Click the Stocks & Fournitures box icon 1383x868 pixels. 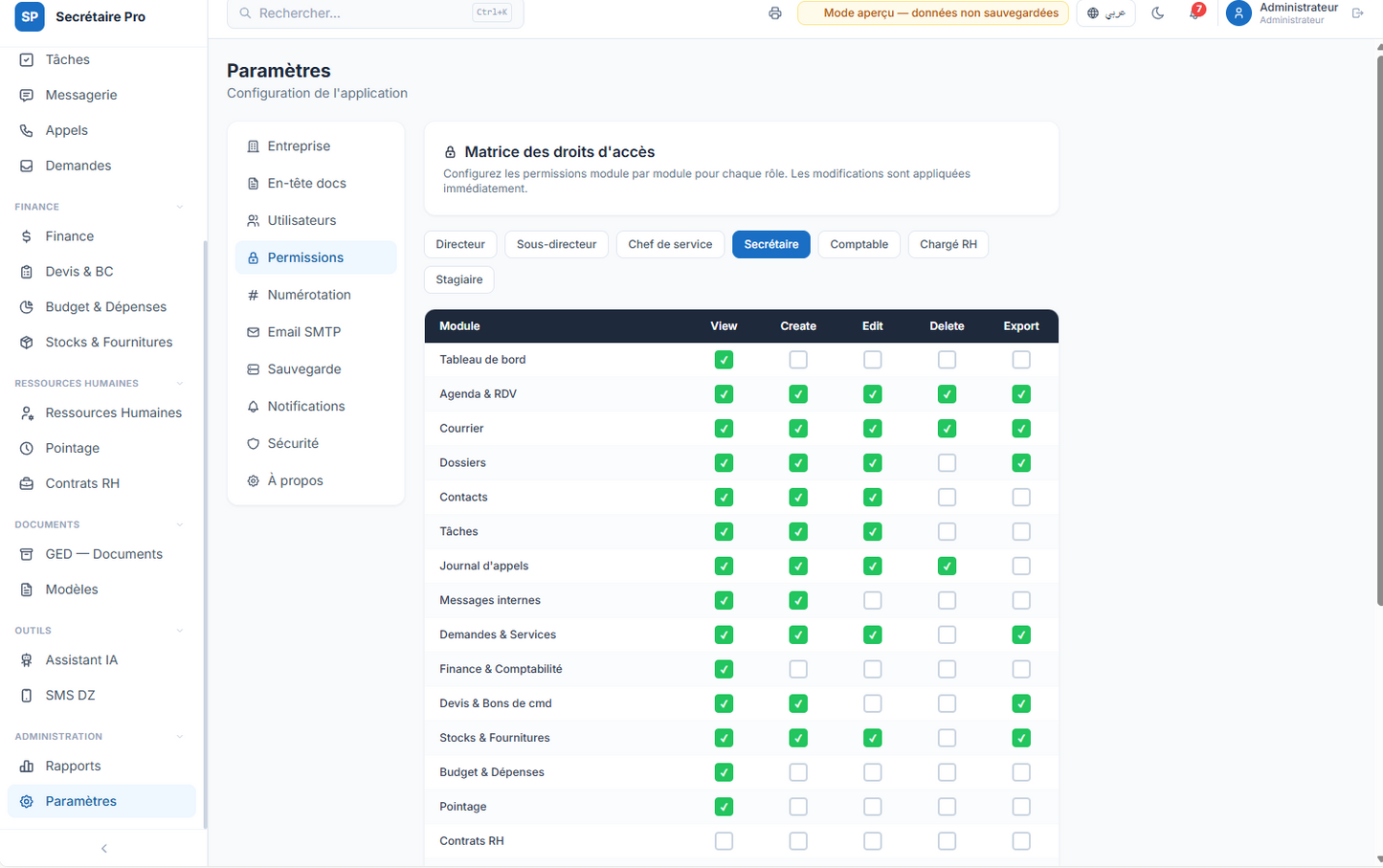(27, 343)
